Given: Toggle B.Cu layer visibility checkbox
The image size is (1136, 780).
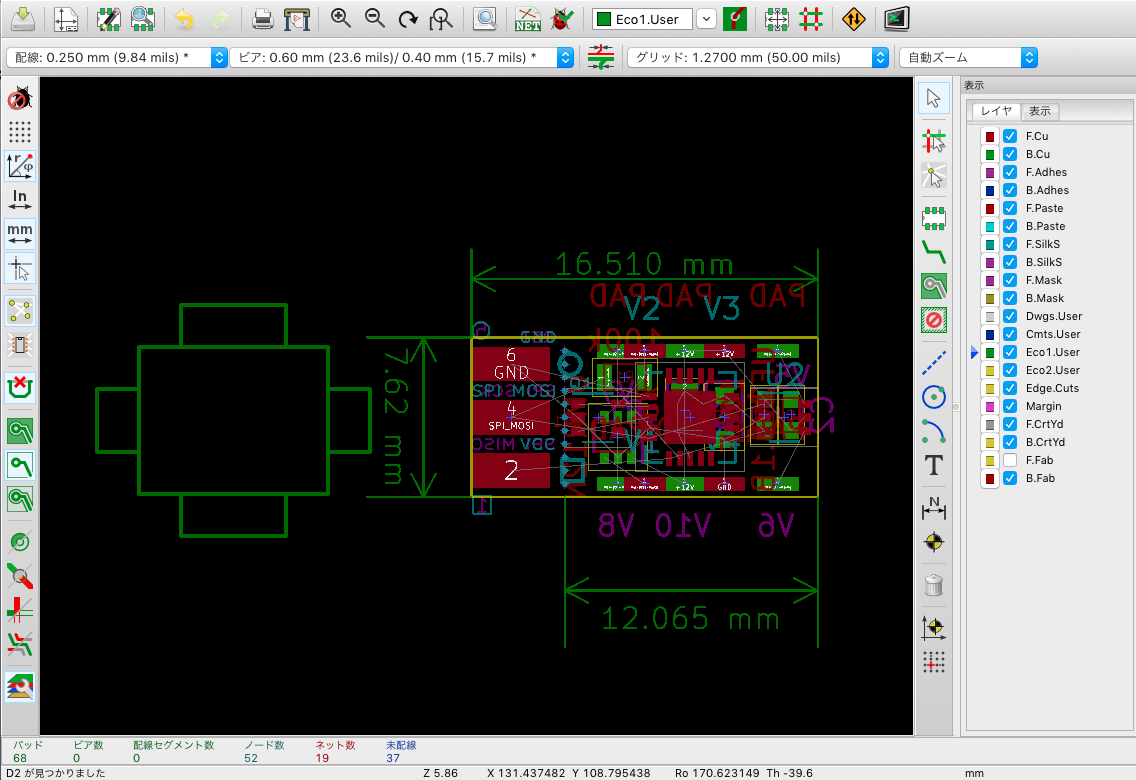Looking at the screenshot, I should [1010, 154].
